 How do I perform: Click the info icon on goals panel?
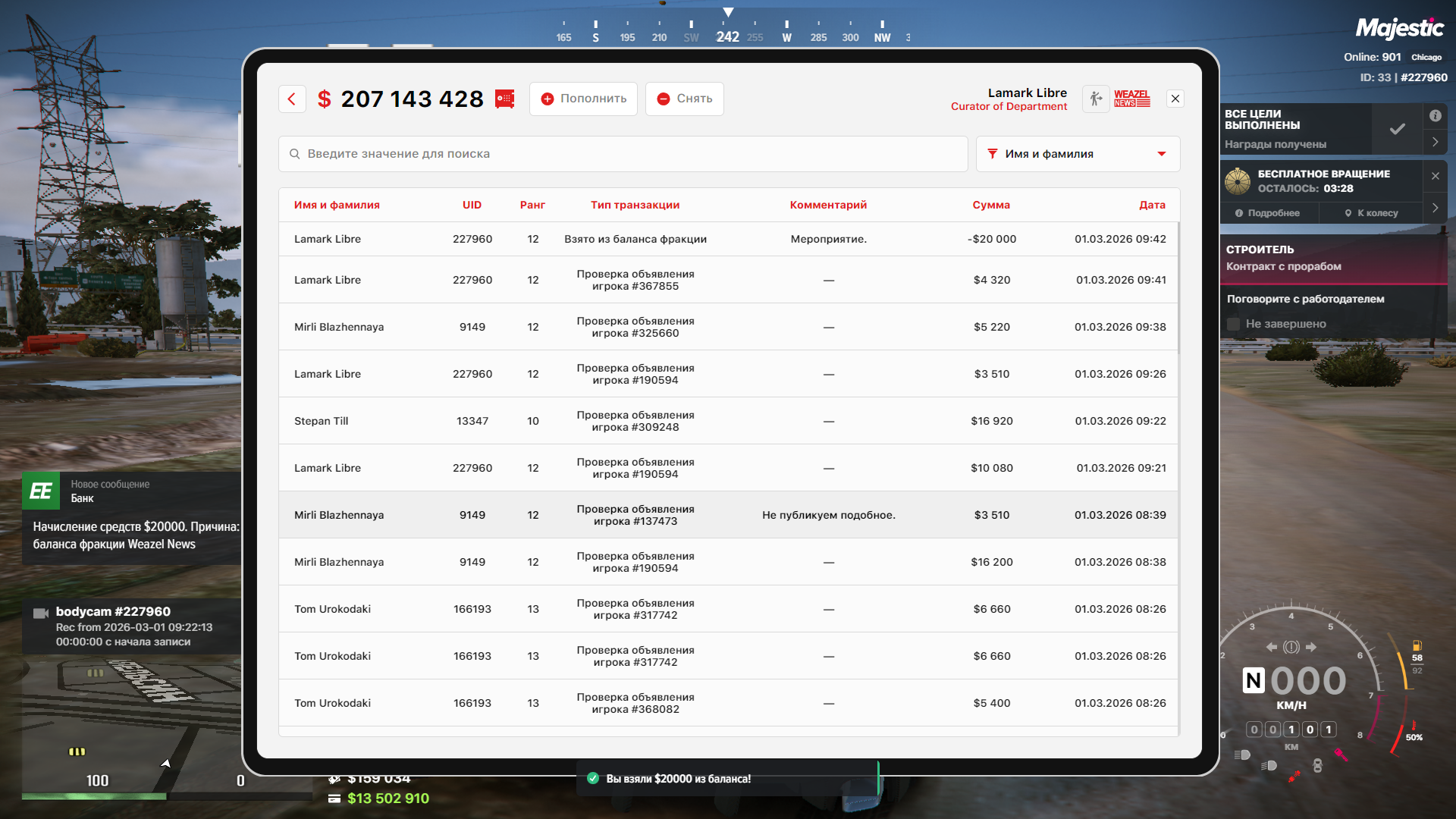[1435, 116]
